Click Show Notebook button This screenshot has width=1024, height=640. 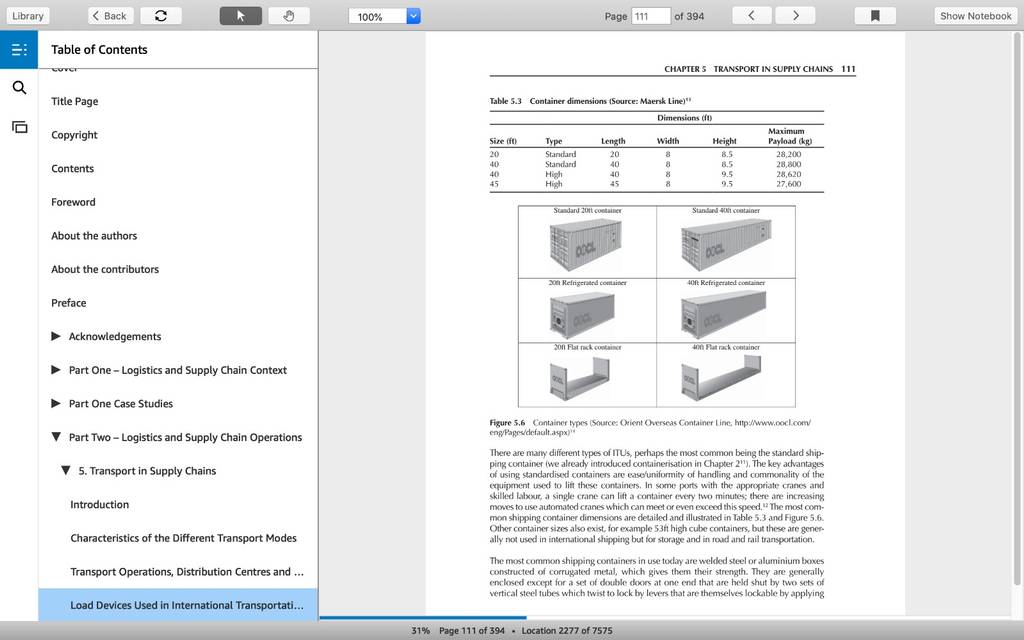pos(976,16)
